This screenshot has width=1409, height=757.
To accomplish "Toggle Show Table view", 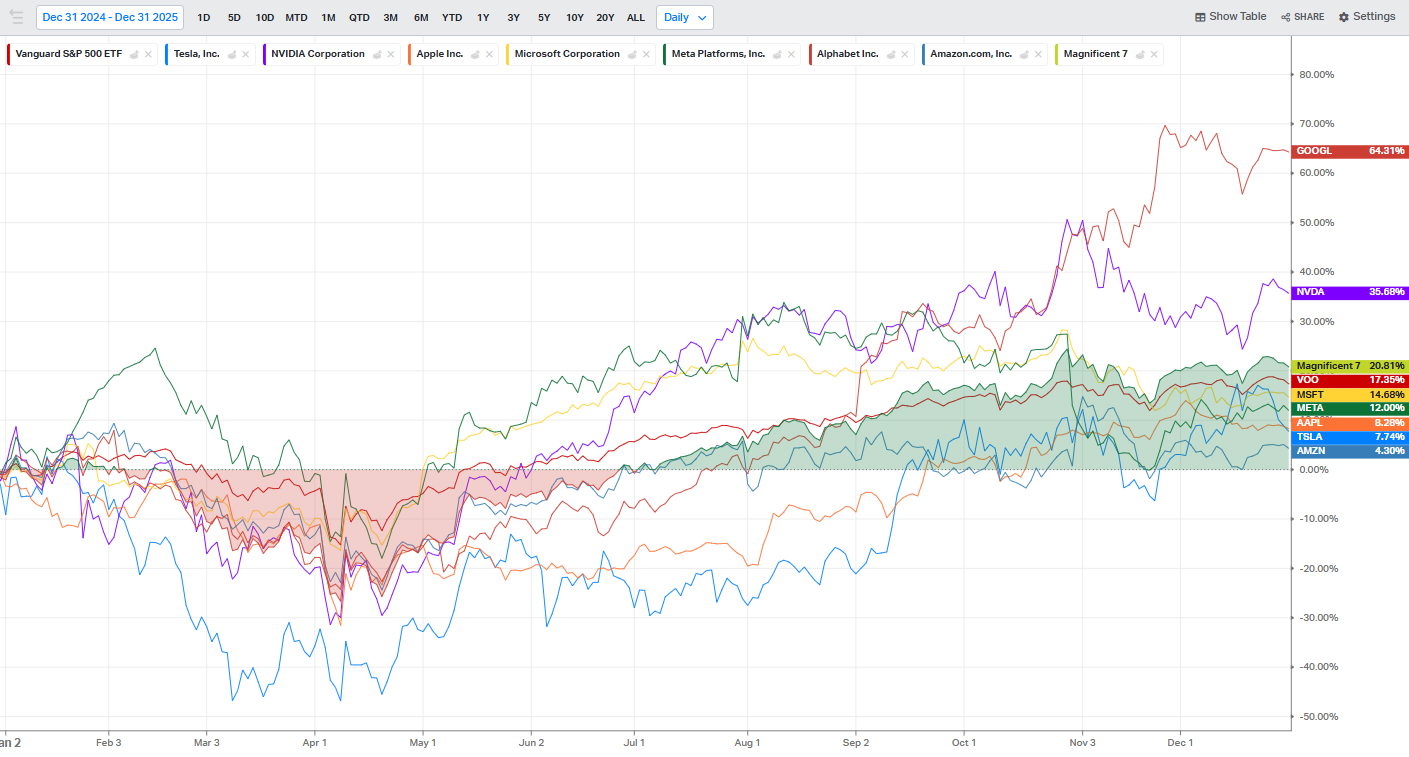I will pos(1230,17).
